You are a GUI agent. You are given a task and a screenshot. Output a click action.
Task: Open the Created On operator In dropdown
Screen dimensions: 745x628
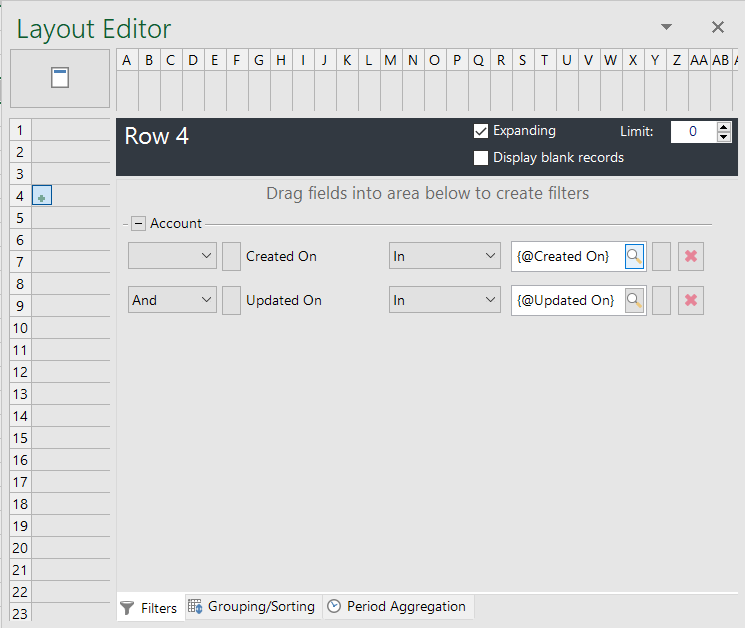click(444, 257)
